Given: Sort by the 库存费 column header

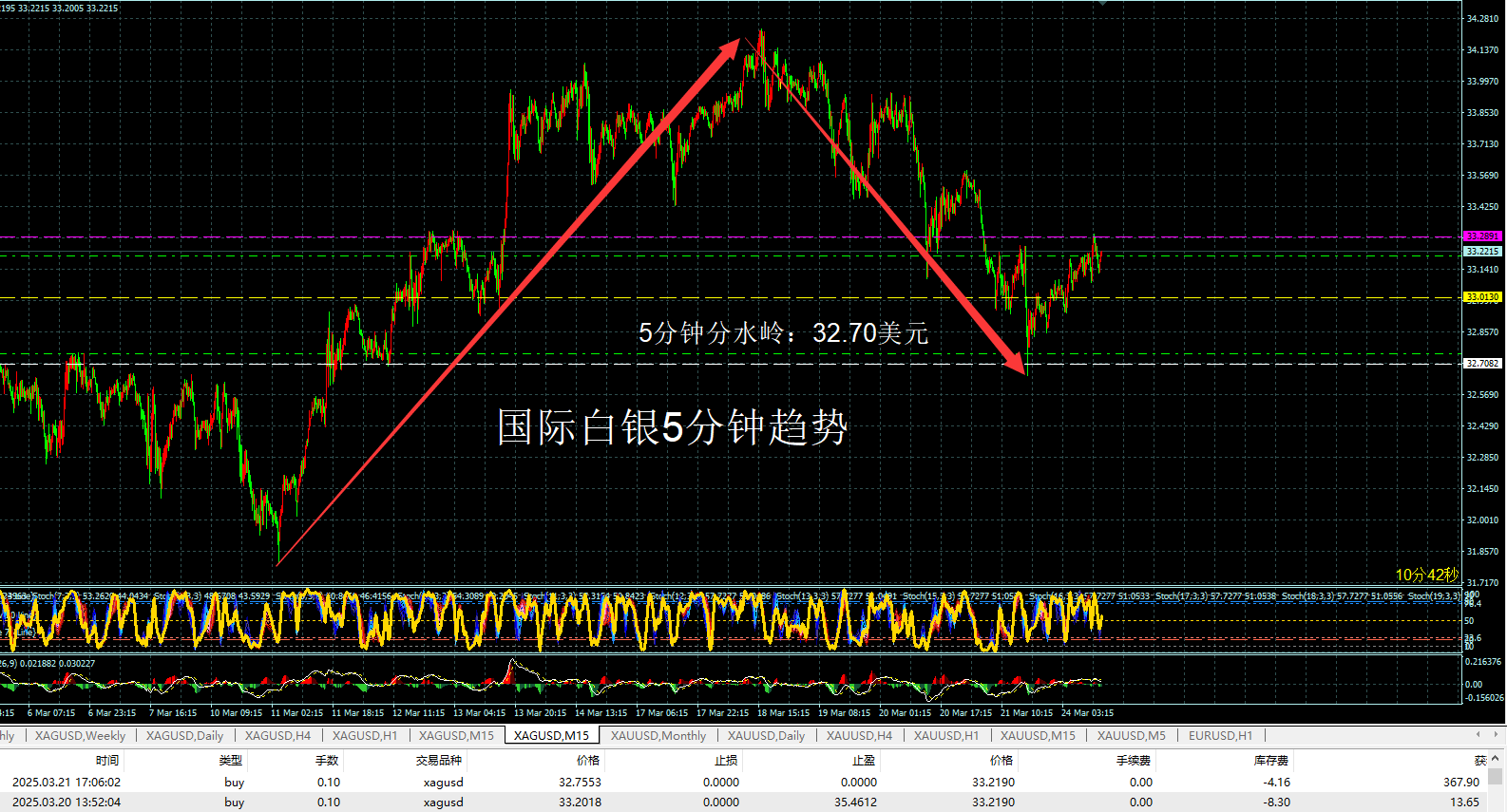Looking at the screenshot, I should point(1270,761).
